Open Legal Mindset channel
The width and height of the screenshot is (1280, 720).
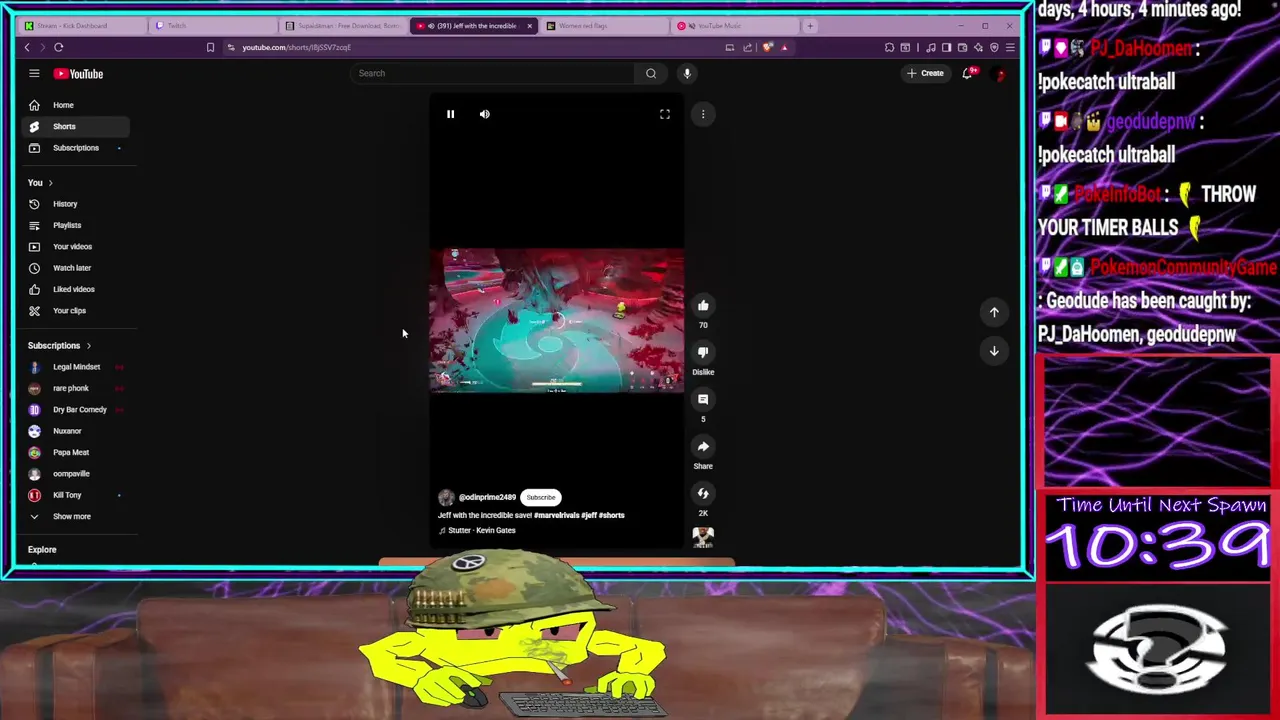[x=75, y=367]
